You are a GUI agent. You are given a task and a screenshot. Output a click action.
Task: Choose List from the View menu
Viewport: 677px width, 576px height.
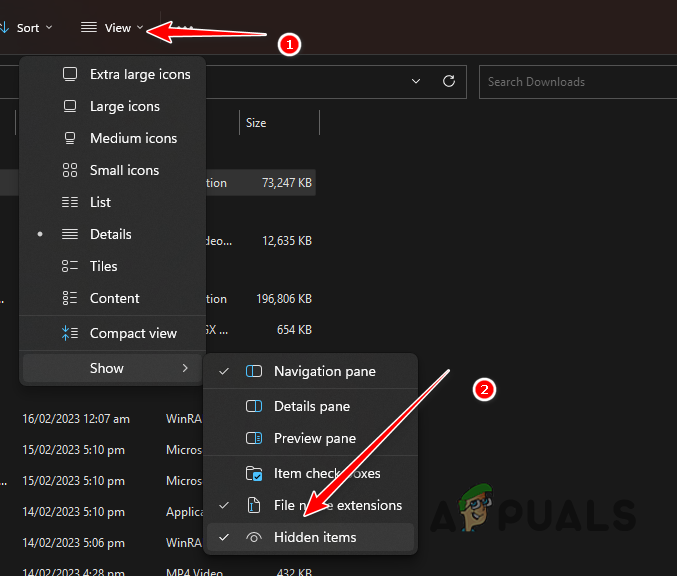(112, 202)
